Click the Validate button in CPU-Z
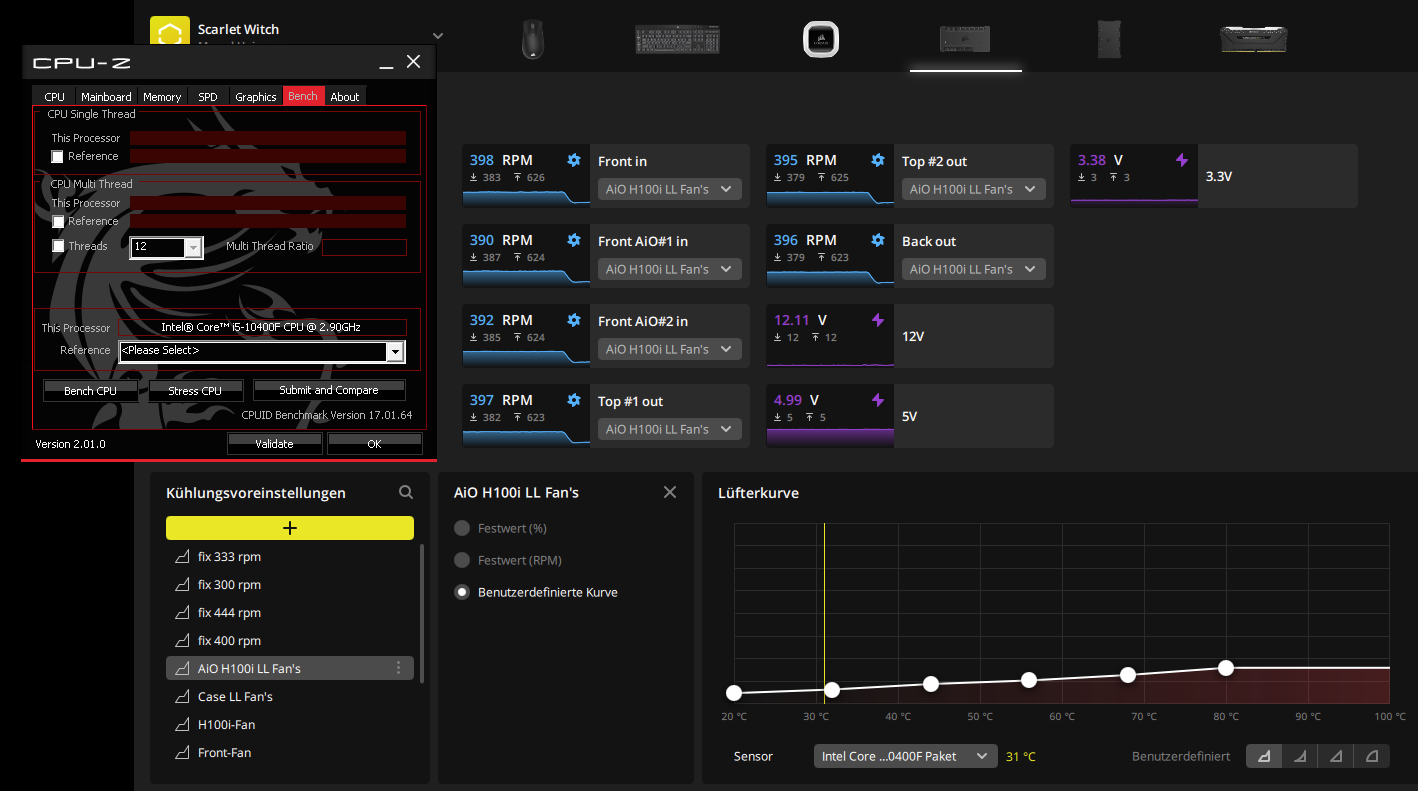Screen dimensions: 1418x791 tap(275, 443)
